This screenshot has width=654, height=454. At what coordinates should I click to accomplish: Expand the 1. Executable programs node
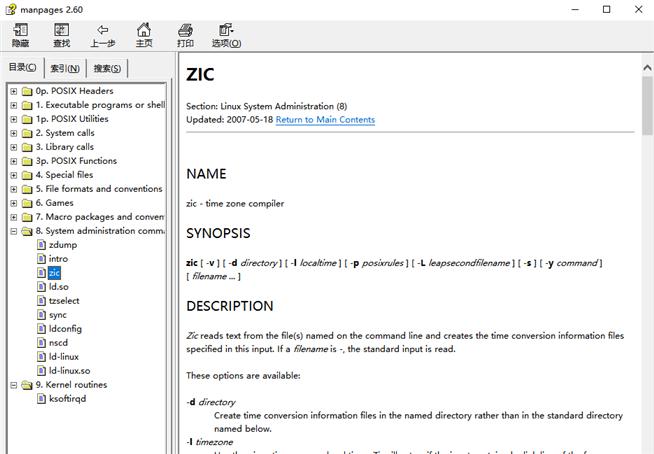coord(14,105)
